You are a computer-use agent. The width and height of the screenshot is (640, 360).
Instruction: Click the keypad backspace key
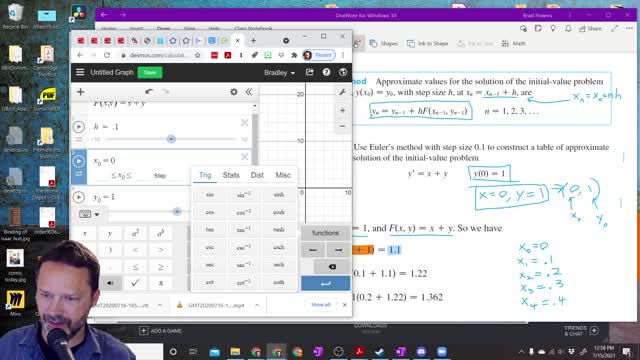tap(332, 267)
